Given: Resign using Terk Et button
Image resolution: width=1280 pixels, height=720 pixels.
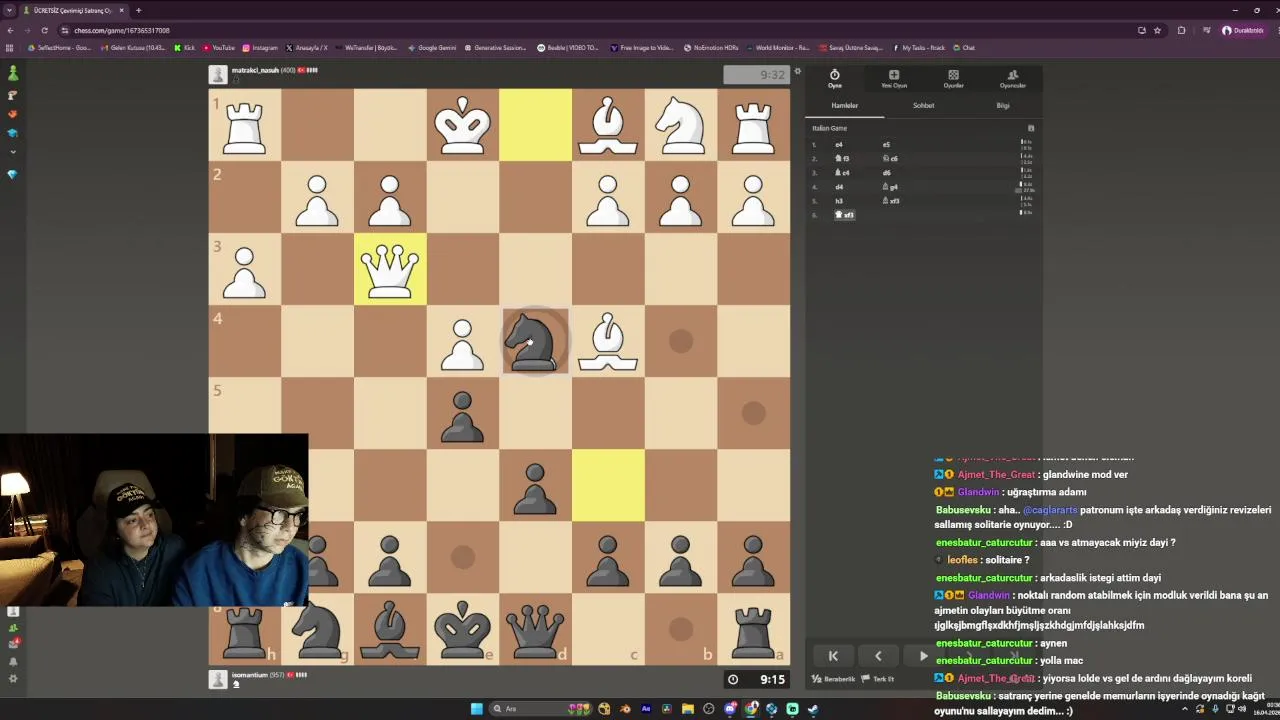Looking at the screenshot, I should [878, 679].
